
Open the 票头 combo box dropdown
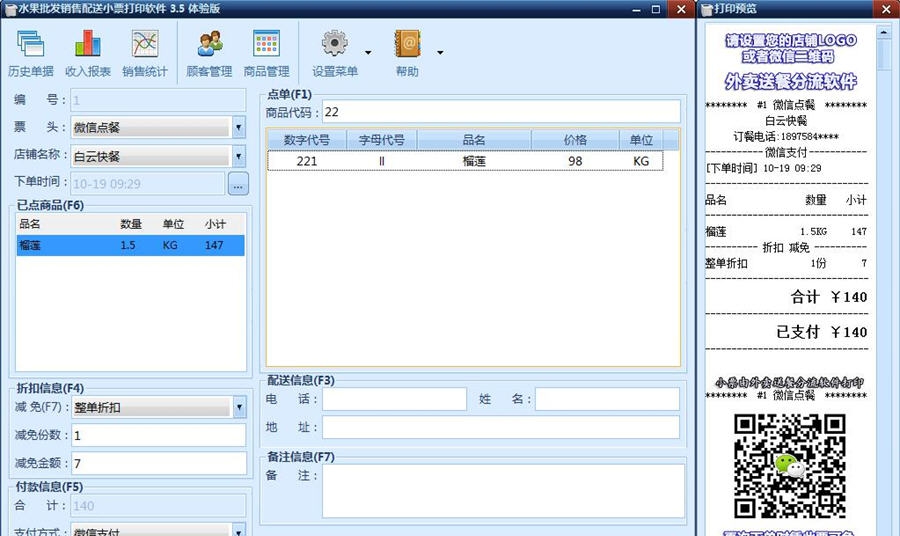click(239, 127)
